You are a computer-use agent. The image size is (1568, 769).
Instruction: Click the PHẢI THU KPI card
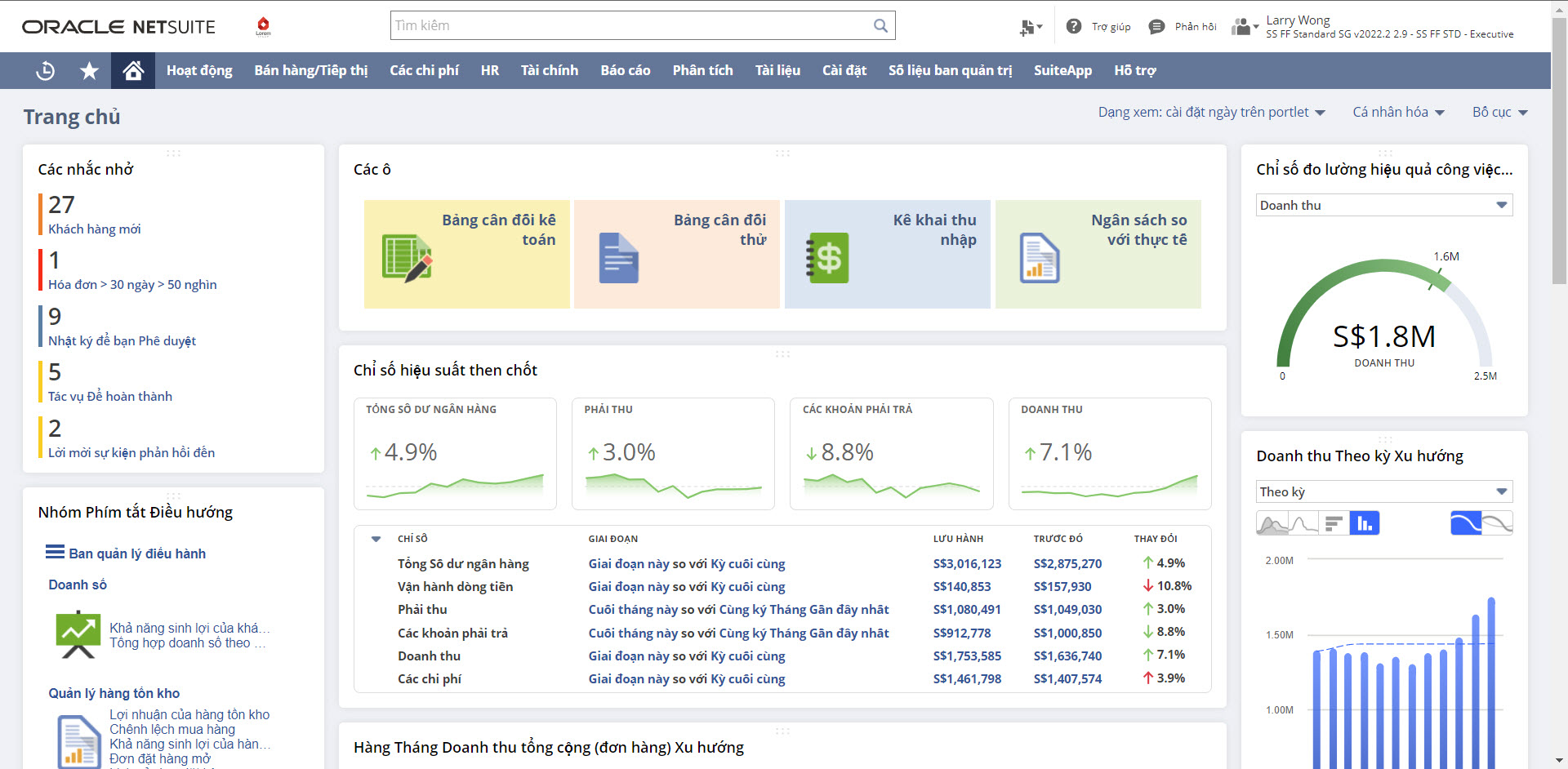(x=673, y=454)
